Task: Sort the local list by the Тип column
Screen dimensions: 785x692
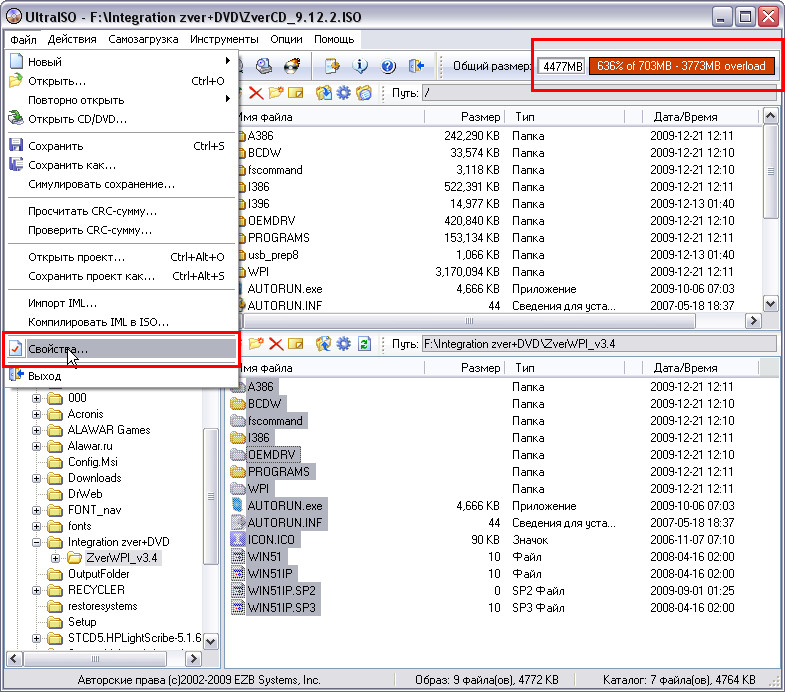Action: (x=565, y=368)
